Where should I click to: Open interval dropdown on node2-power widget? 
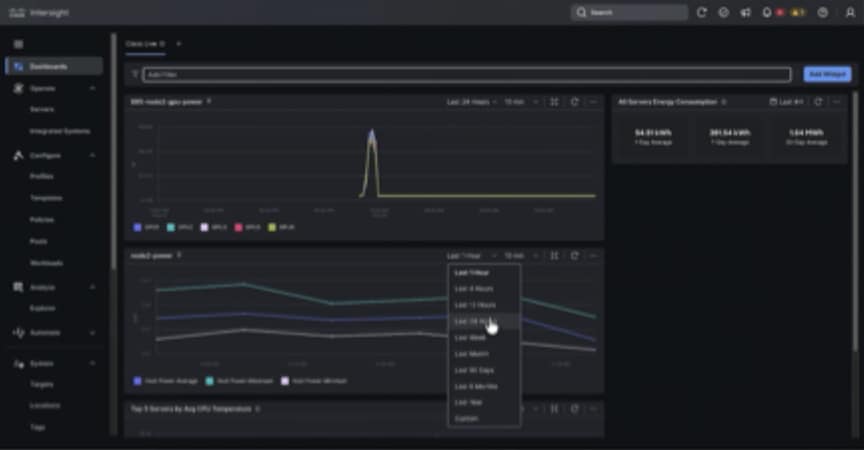[x=521, y=256]
